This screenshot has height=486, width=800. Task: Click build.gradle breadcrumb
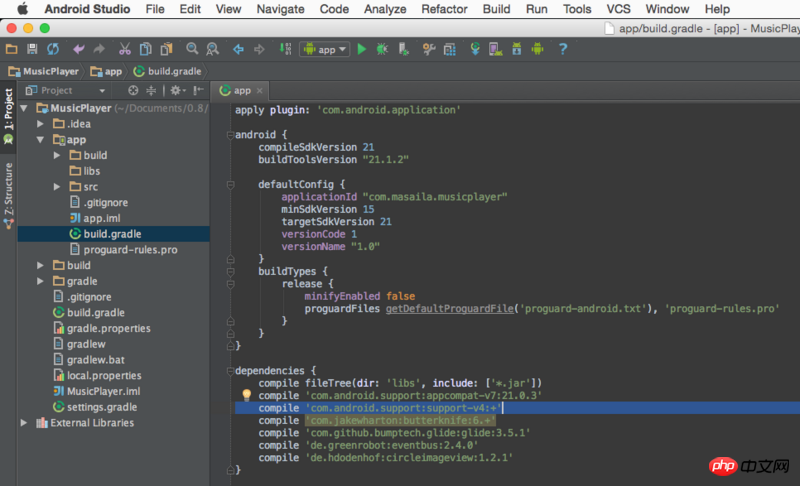pyautogui.click(x=168, y=71)
